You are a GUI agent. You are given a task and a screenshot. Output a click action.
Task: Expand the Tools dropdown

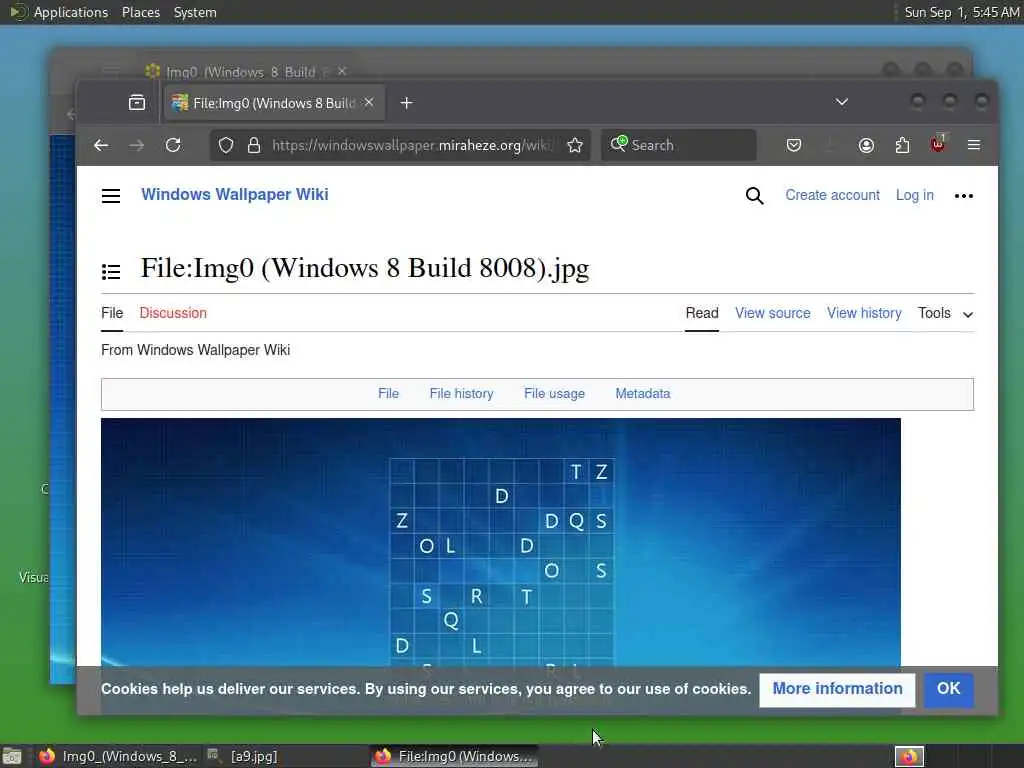[x=945, y=313]
